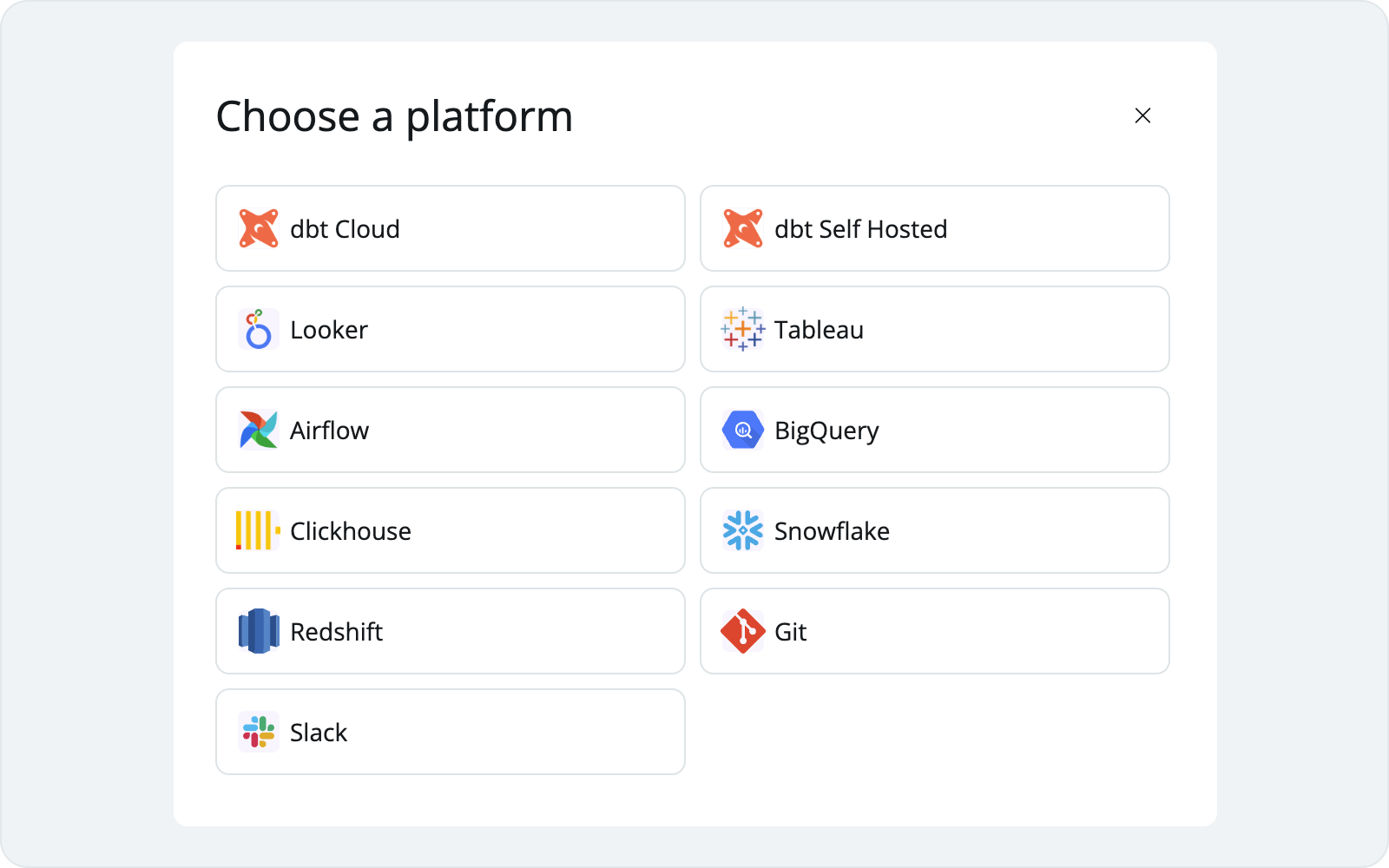Click the Snowflake logo icon
The width and height of the screenshot is (1389, 868).
(x=741, y=530)
